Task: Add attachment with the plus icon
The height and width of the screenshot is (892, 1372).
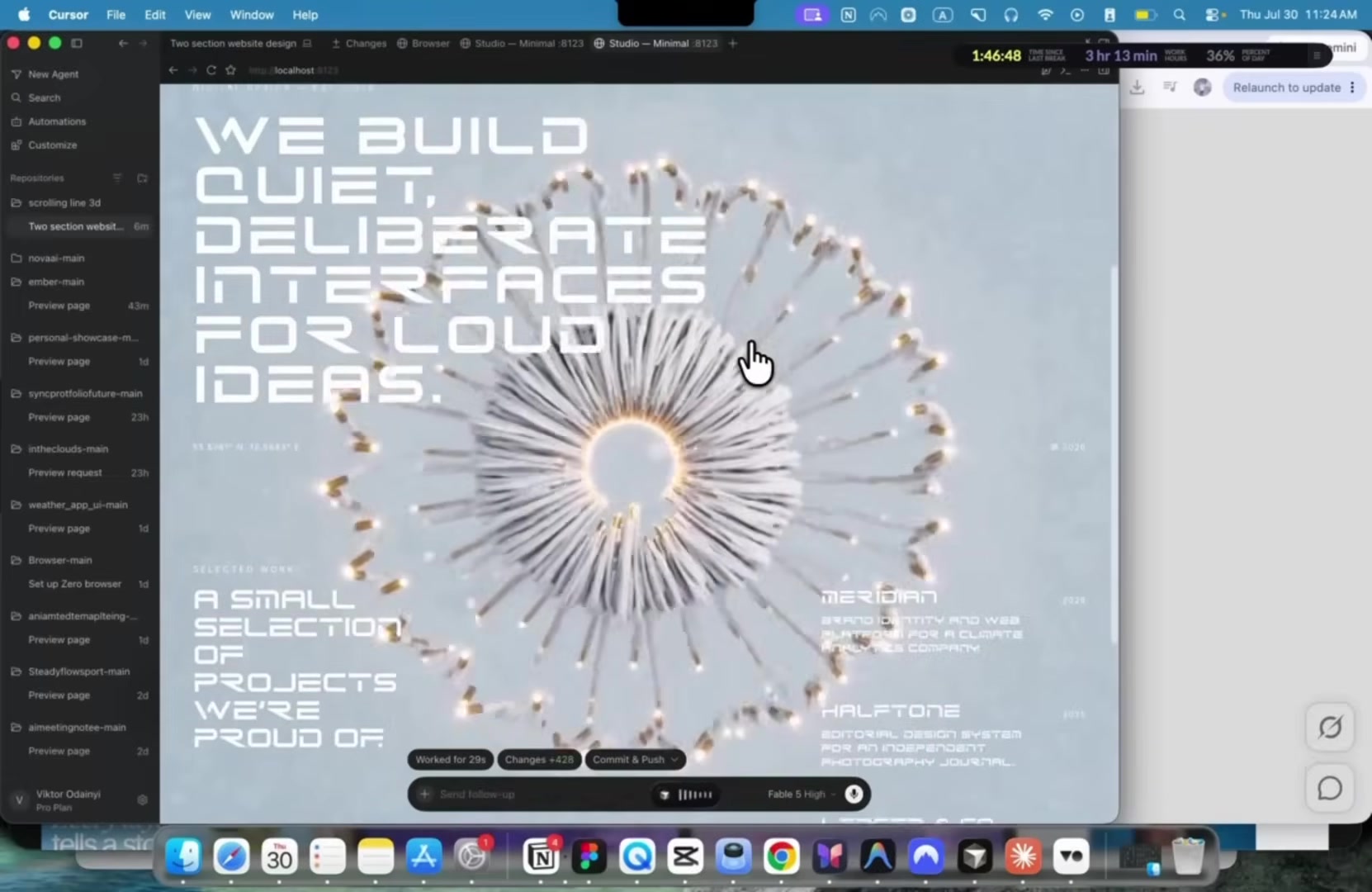Action: point(424,795)
